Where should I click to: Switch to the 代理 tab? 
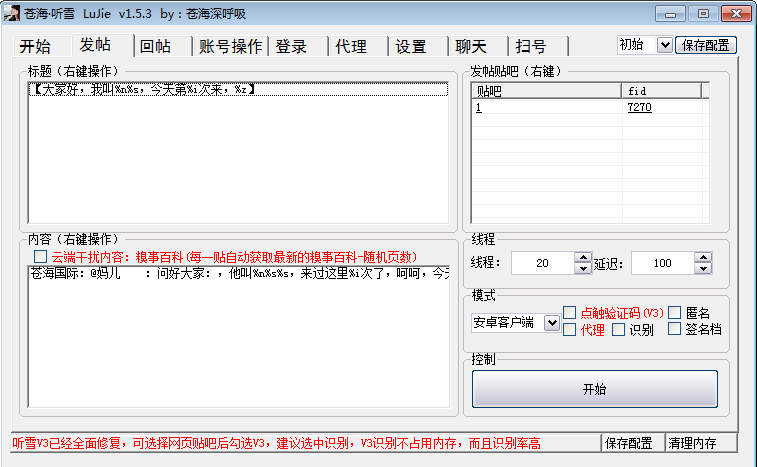(358, 47)
